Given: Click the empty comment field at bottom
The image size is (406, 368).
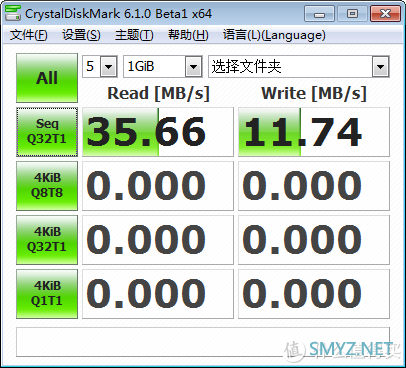Looking at the screenshot, I should coord(203,342).
